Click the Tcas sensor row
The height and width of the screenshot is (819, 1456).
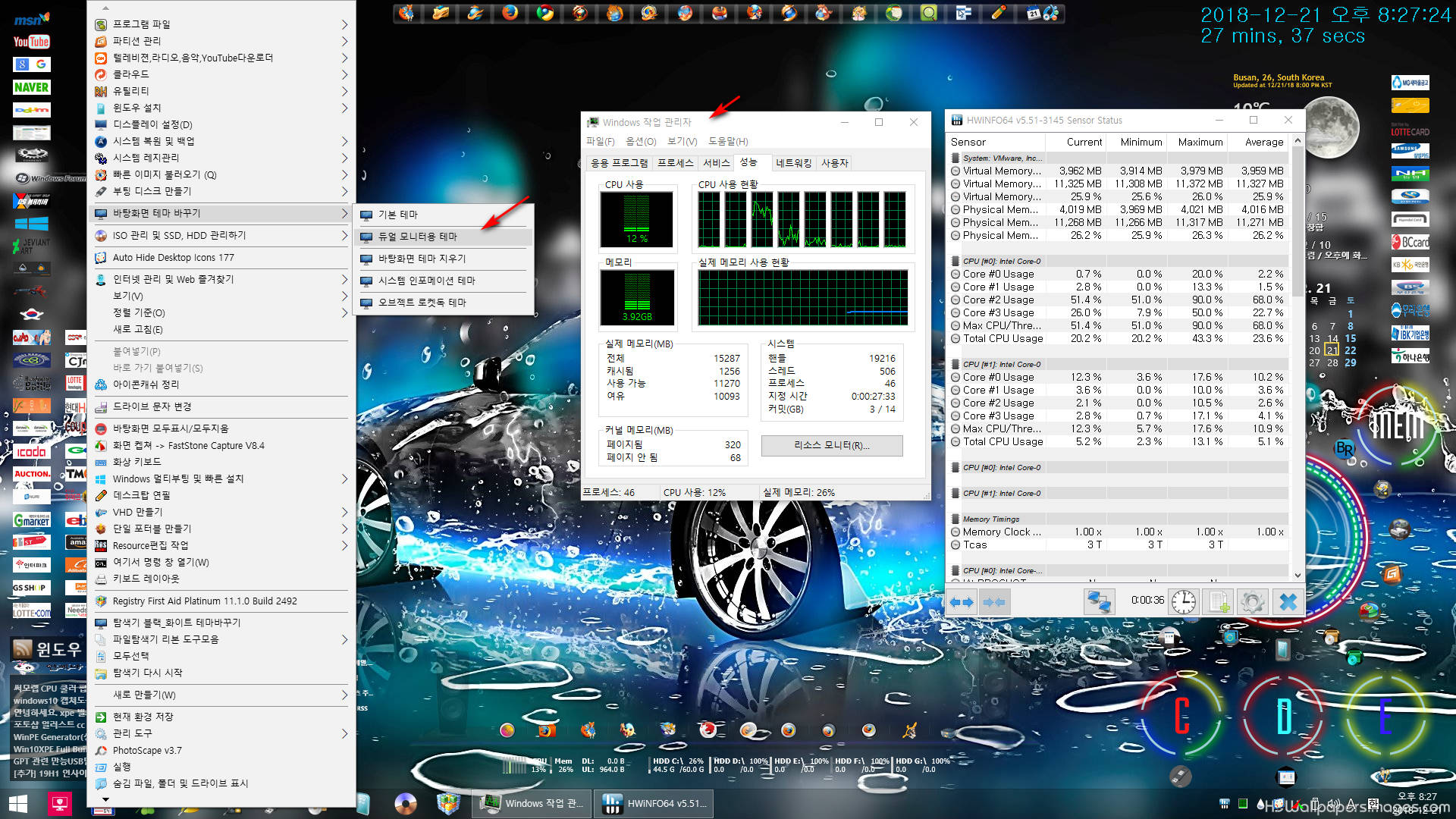tap(1118, 545)
